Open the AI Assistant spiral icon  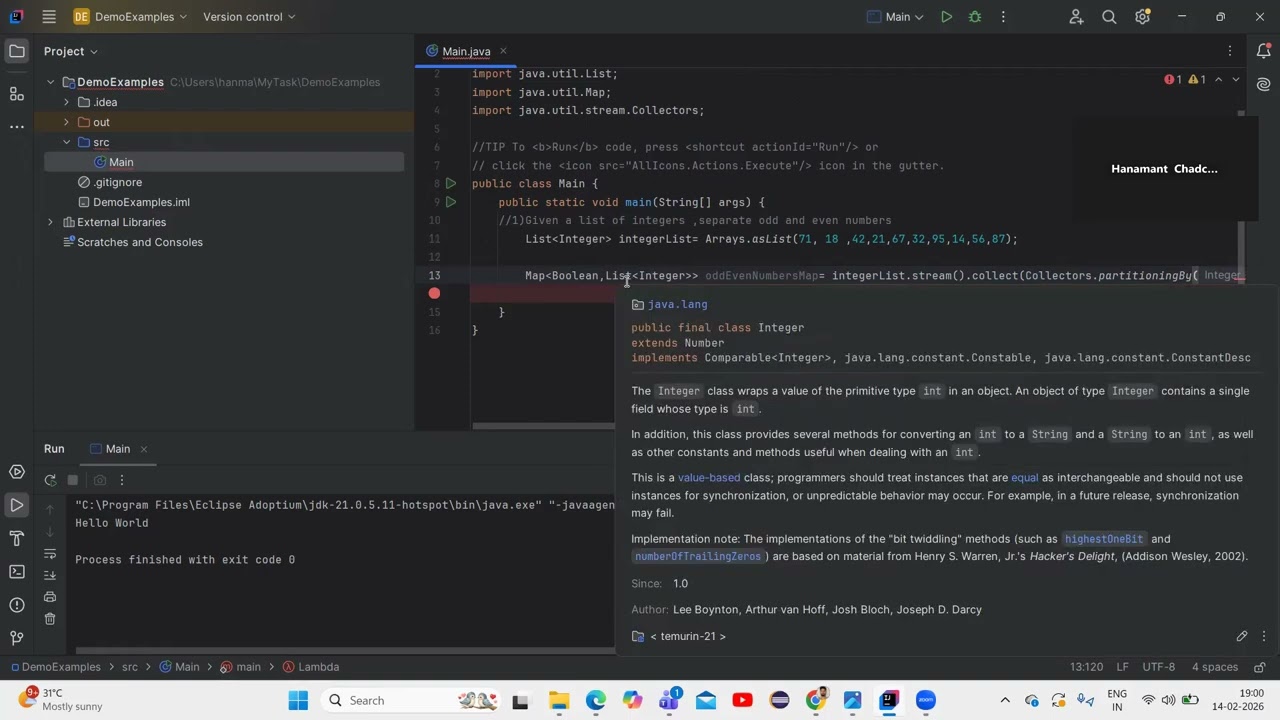(x=1264, y=85)
